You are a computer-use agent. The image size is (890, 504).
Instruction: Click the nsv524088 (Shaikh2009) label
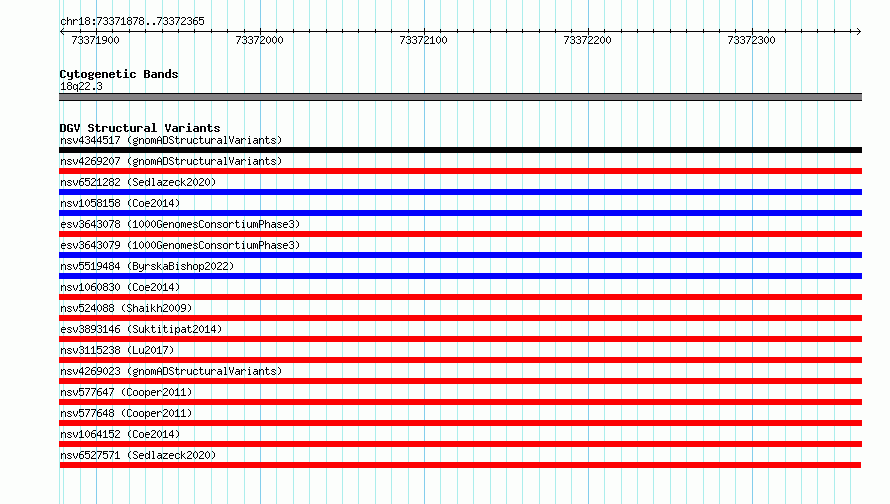click(x=126, y=308)
